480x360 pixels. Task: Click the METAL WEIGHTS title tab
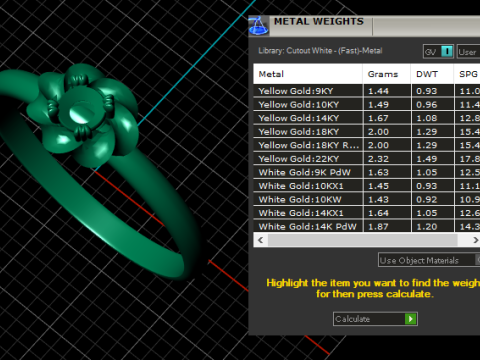coord(319,22)
